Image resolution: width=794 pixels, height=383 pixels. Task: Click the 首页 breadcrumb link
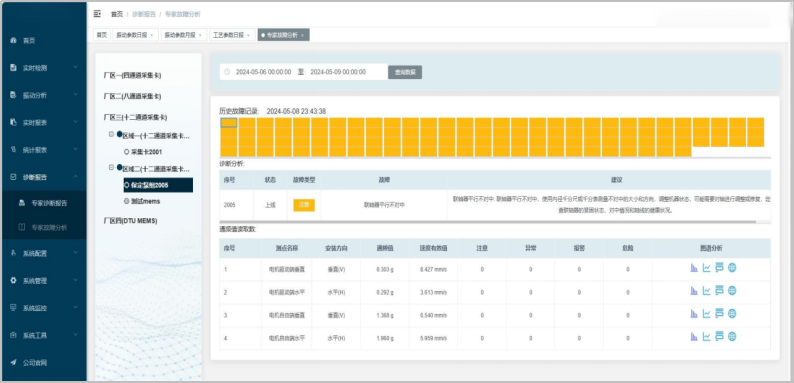point(116,14)
